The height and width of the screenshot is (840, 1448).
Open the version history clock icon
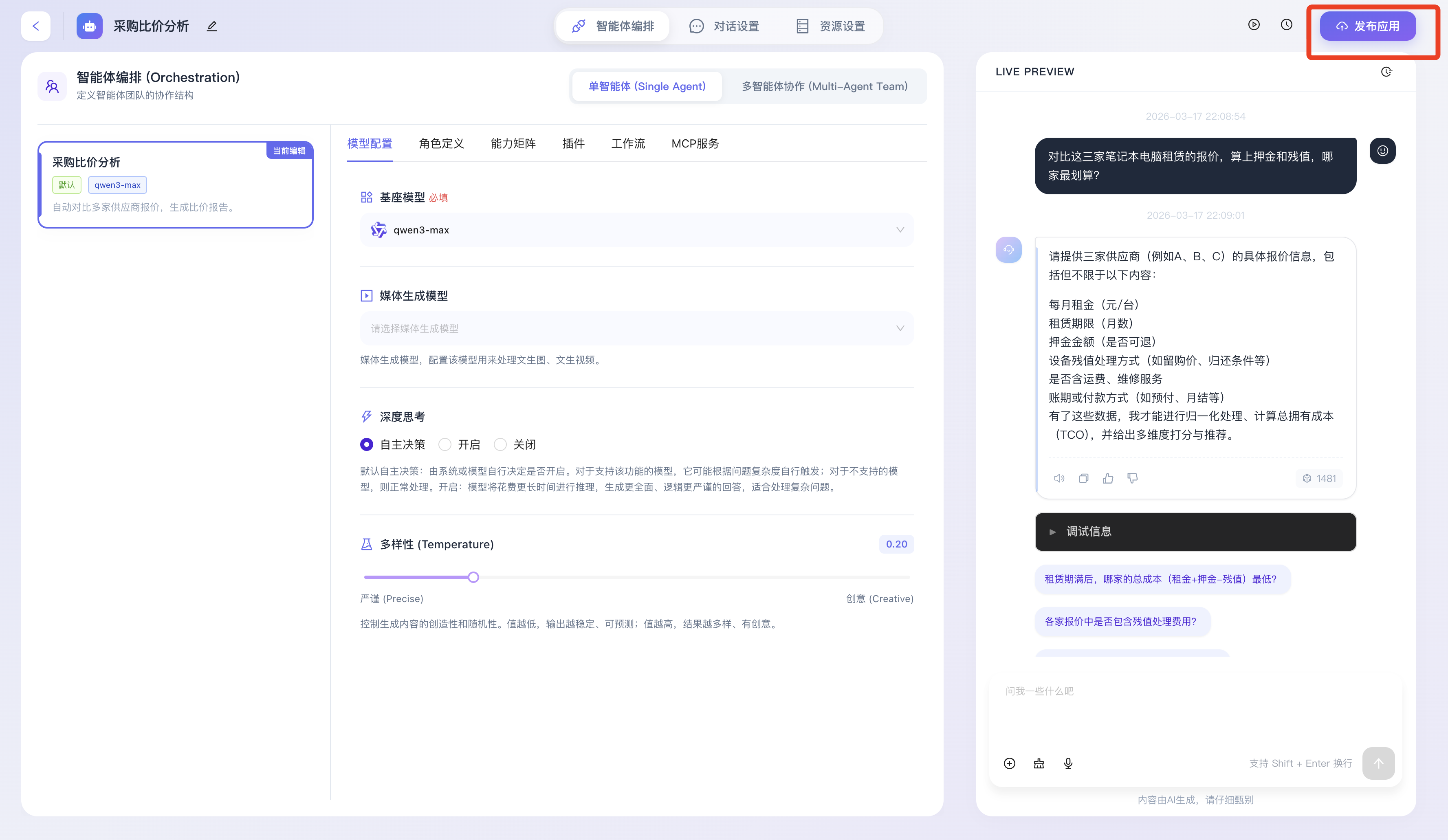click(1286, 25)
